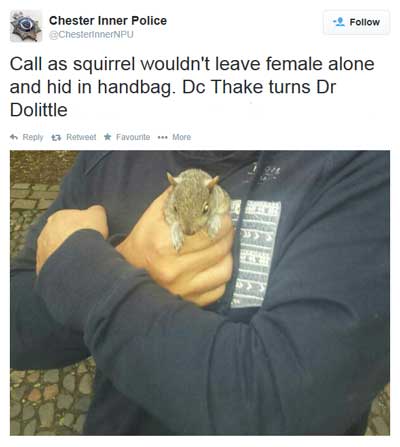Retweet the squirrel tweet
Viewport: 400px width, 447px height.
point(74,137)
